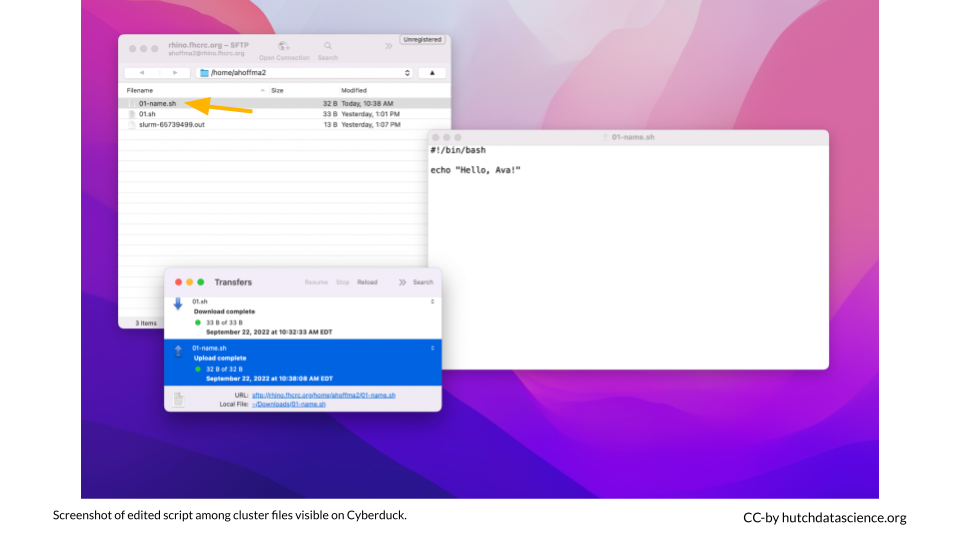Click the blue download arrow for 01.sh
The width and height of the screenshot is (960, 540).
(178, 304)
